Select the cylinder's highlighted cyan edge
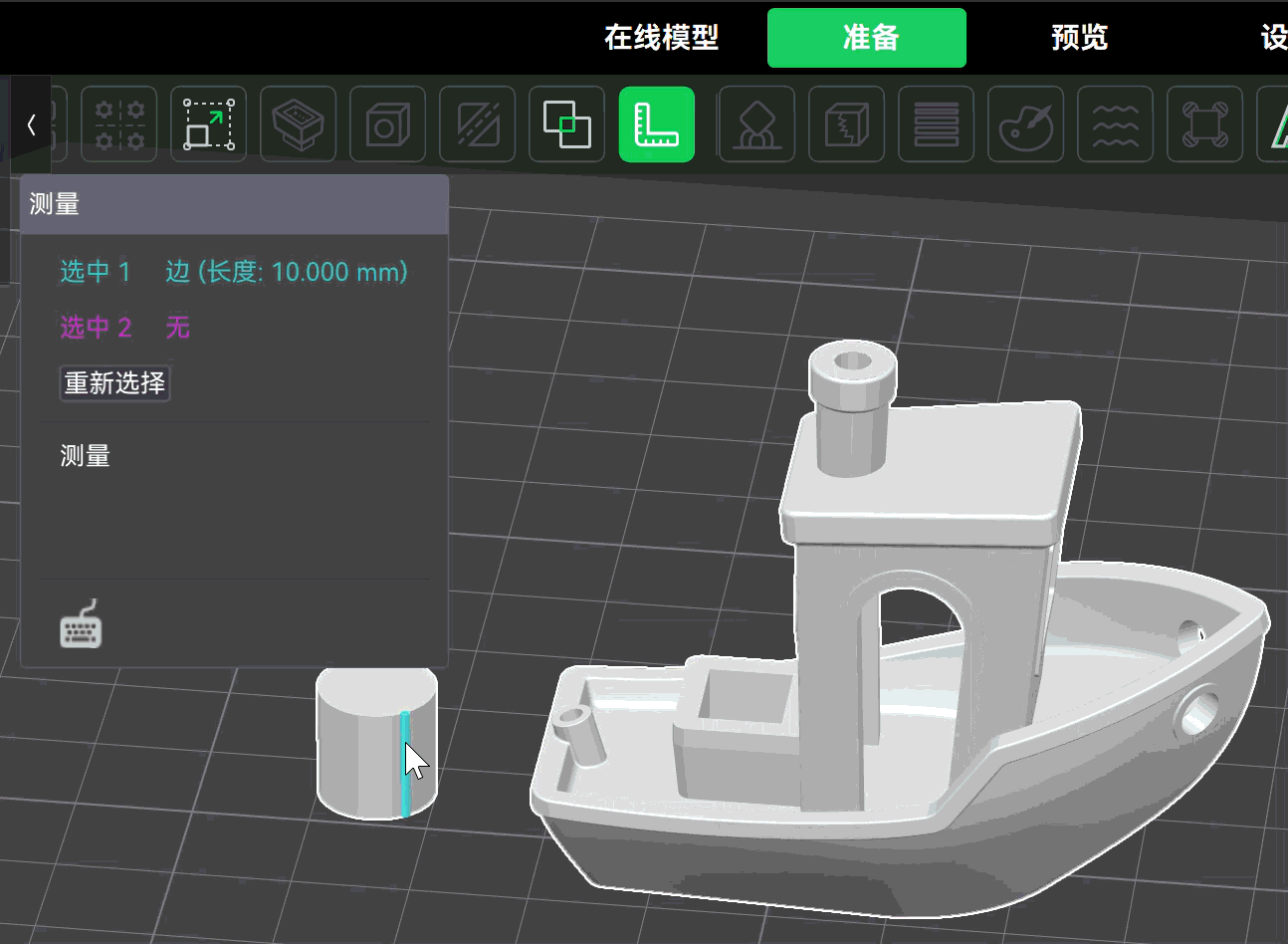 (405, 764)
